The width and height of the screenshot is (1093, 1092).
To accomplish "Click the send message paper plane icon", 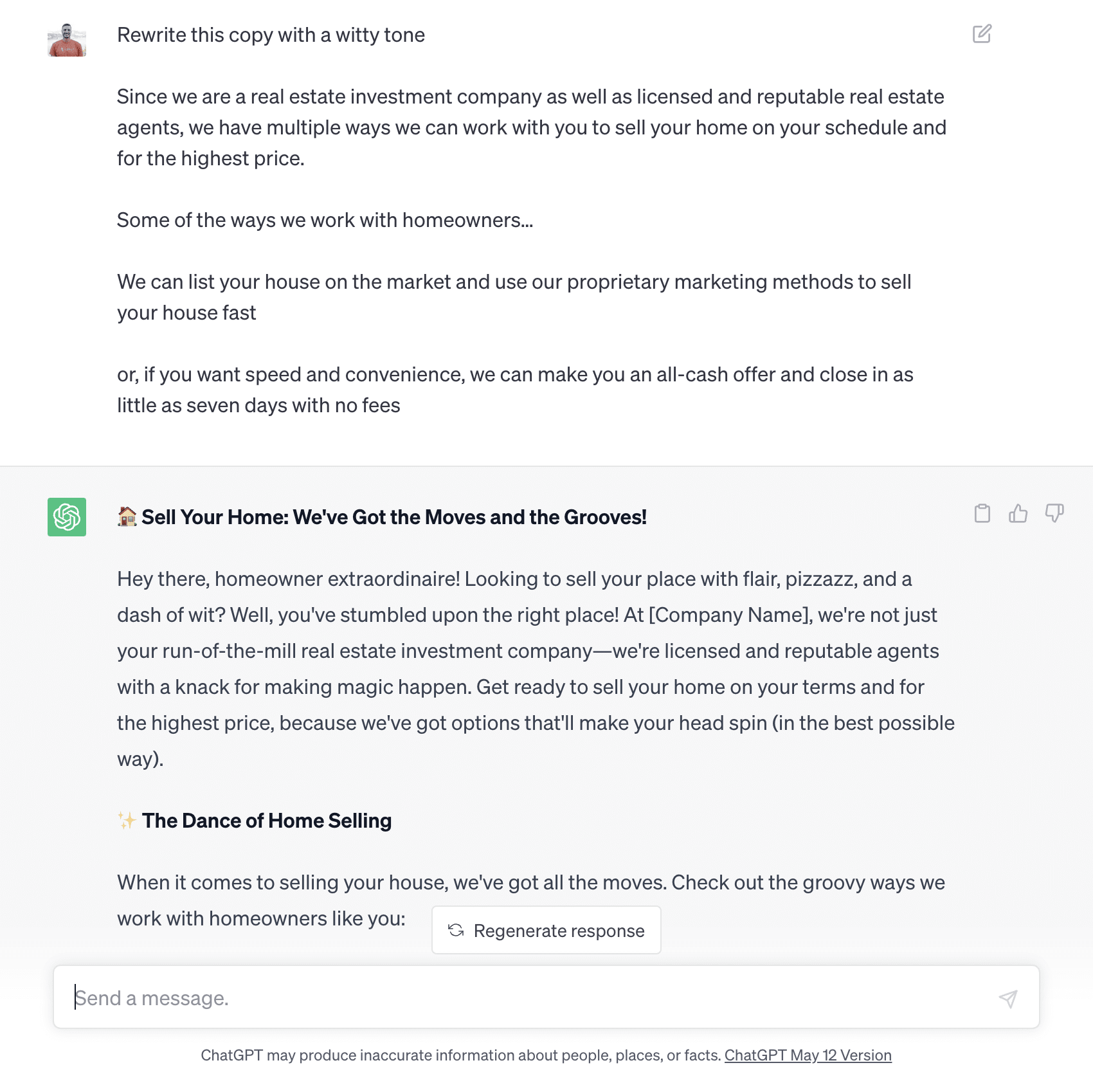I will pyautogui.click(x=1007, y=998).
